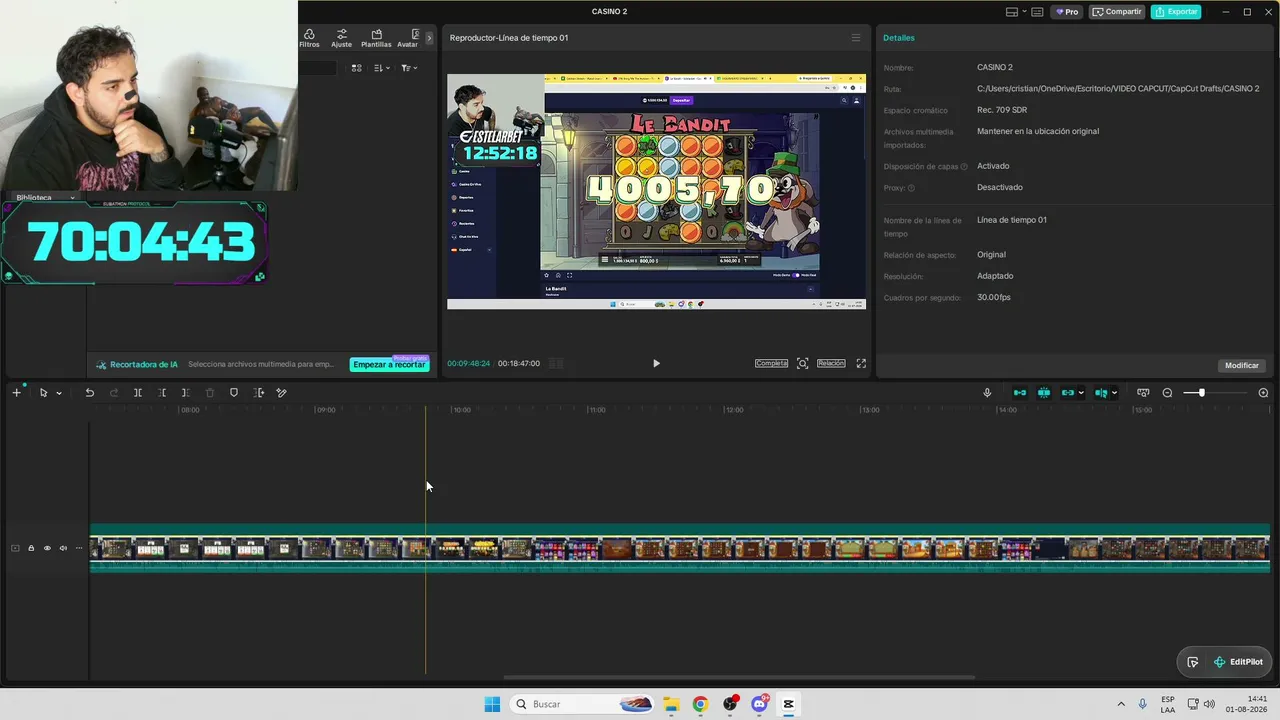1280x720 pixels.
Task: Select the Detalles panel tab
Action: [898, 38]
